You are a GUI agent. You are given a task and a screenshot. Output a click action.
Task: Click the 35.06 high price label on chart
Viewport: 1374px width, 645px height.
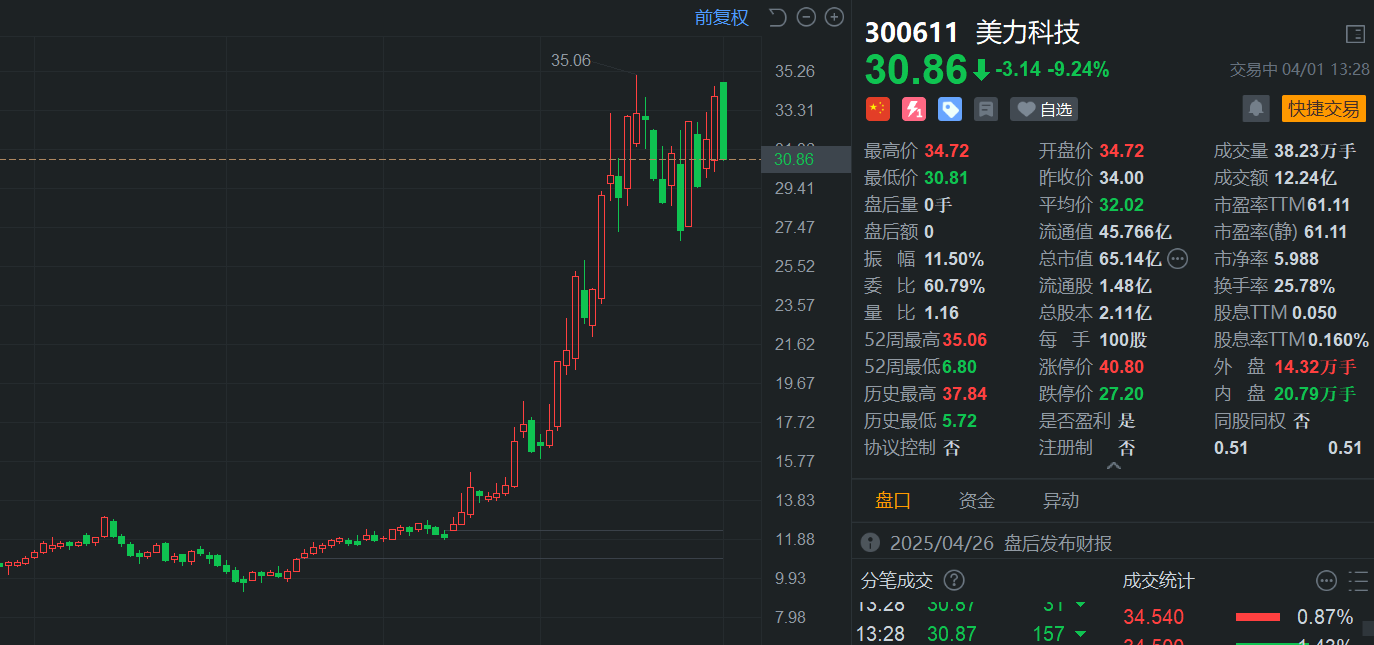click(571, 60)
